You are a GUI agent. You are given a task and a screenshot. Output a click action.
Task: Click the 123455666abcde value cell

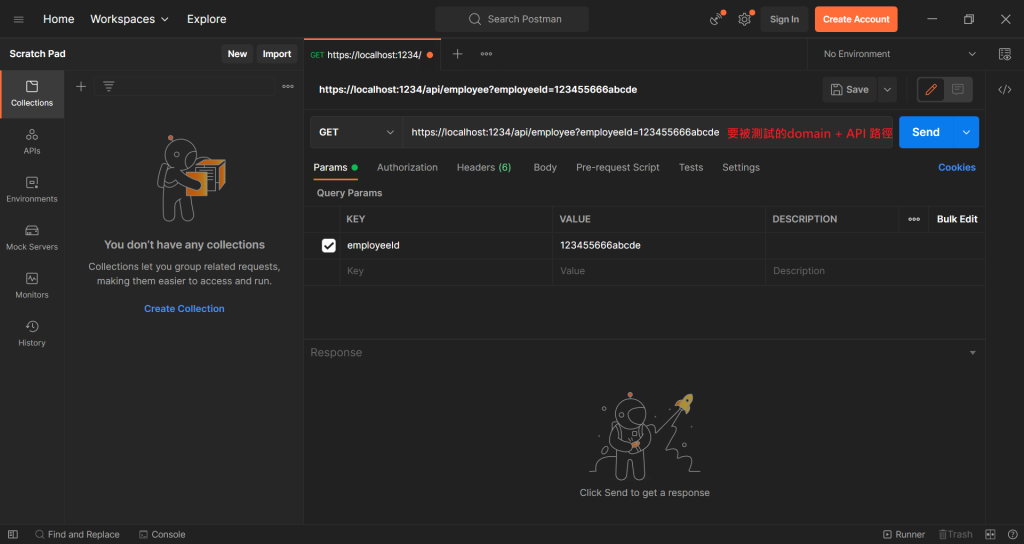click(659, 246)
